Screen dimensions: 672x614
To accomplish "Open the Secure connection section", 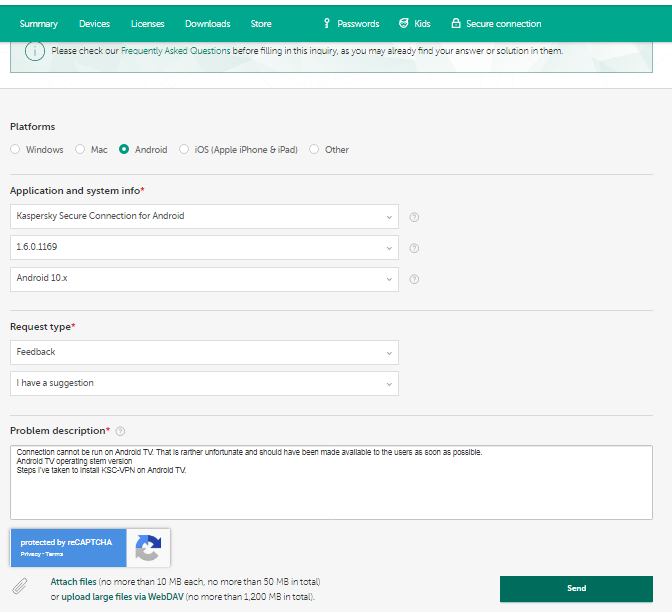I will [504, 24].
